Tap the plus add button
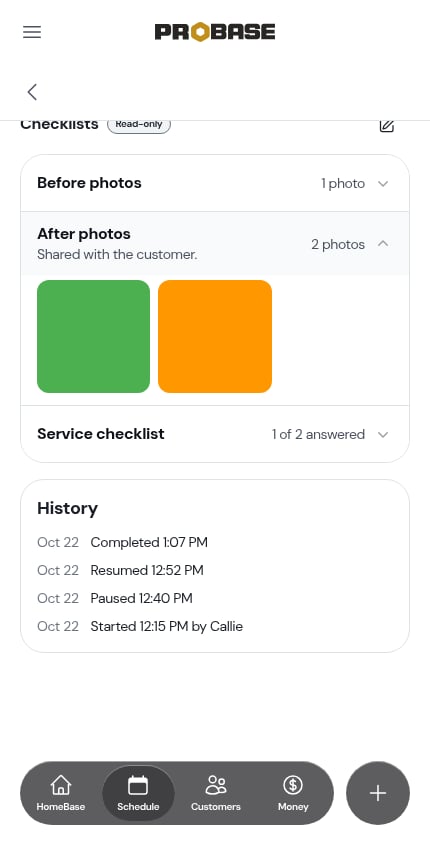This screenshot has height=845, width=430. point(378,793)
